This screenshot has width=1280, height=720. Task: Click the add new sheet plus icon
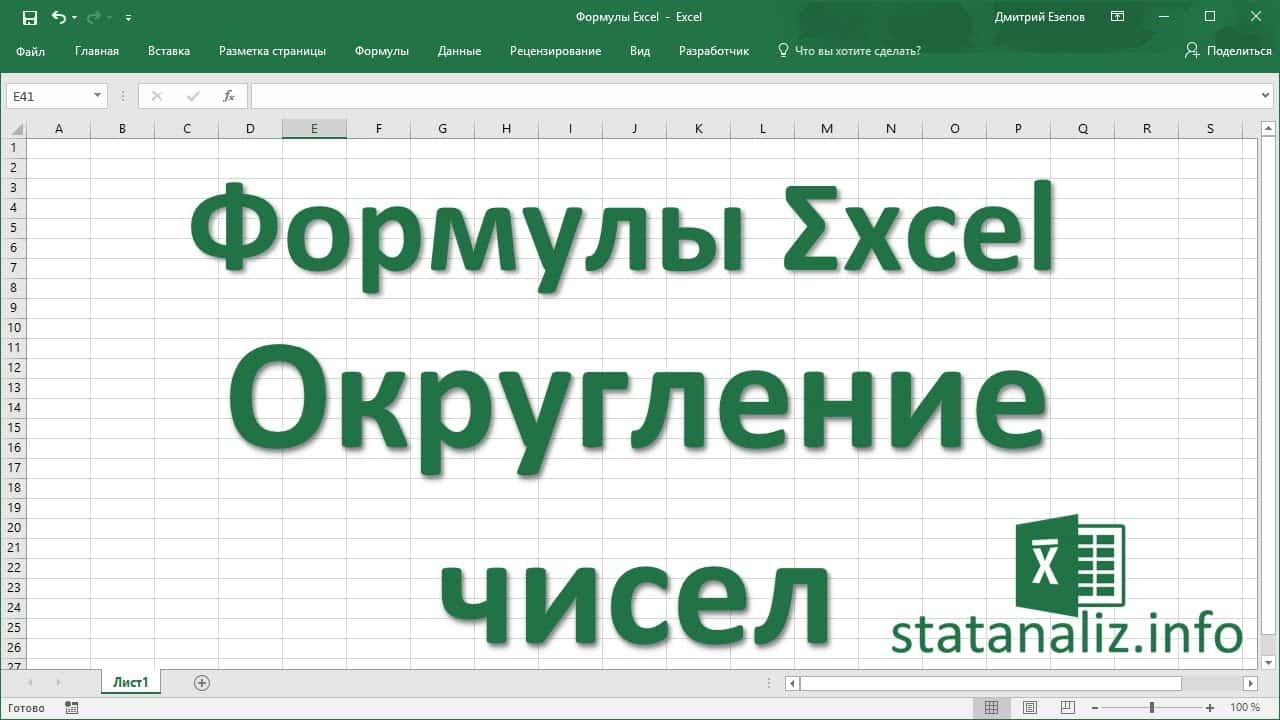(x=202, y=683)
